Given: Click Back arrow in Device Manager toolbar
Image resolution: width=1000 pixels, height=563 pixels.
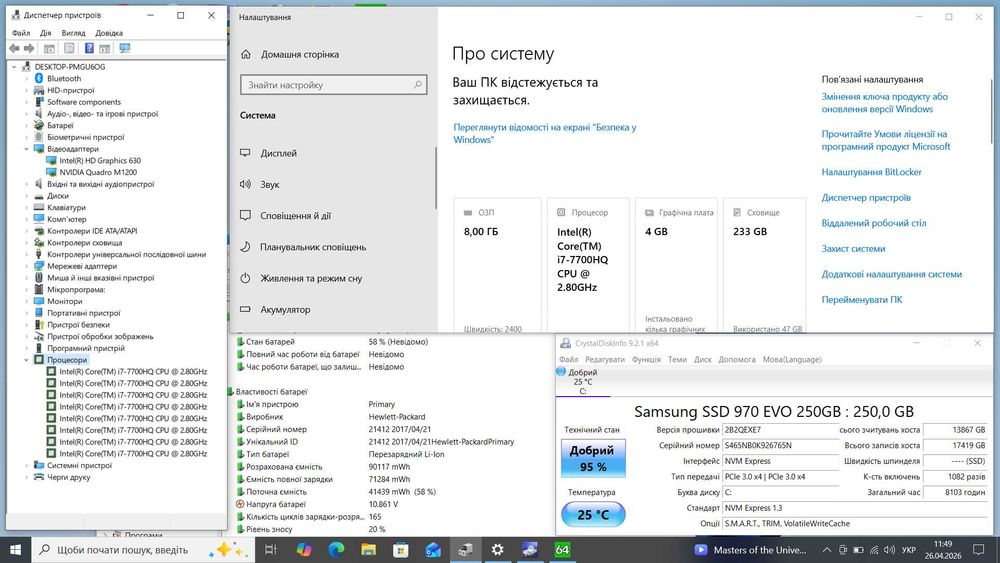Looking at the screenshot, I should click(14, 48).
